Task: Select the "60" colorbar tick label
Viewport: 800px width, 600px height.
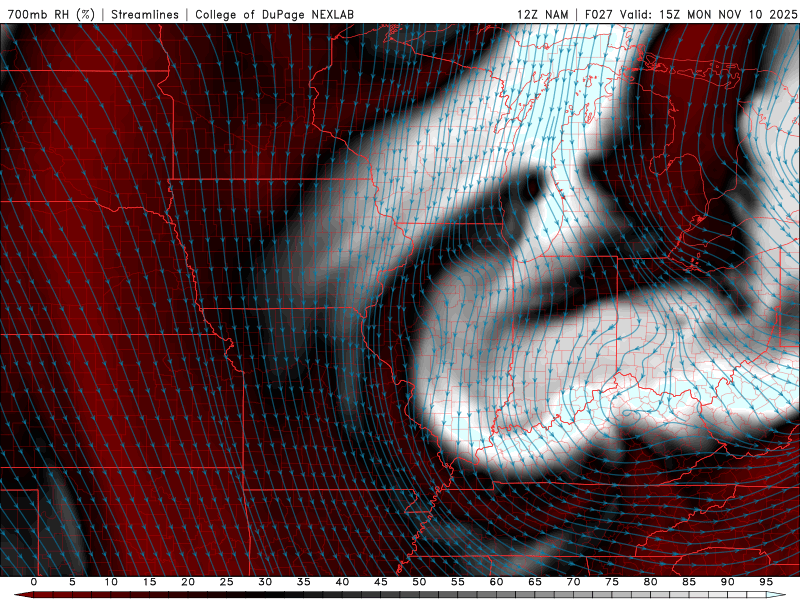Action: [x=496, y=582]
